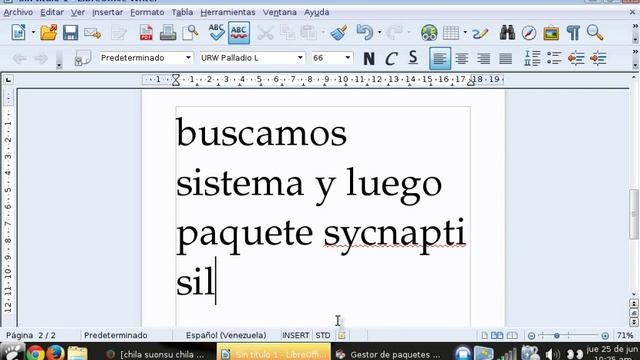Open the Herramientas menu
Viewport: 640px width, 360px height.
click(x=228, y=12)
